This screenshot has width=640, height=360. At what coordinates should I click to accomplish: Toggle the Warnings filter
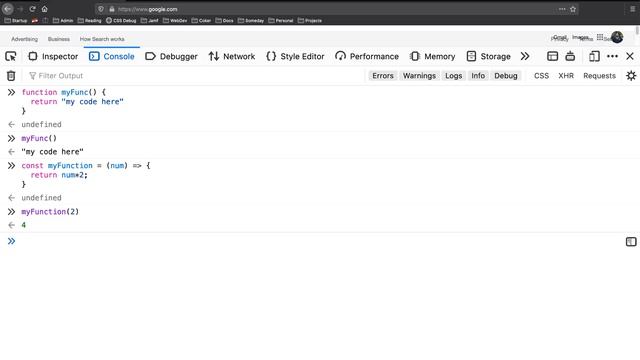click(x=419, y=76)
